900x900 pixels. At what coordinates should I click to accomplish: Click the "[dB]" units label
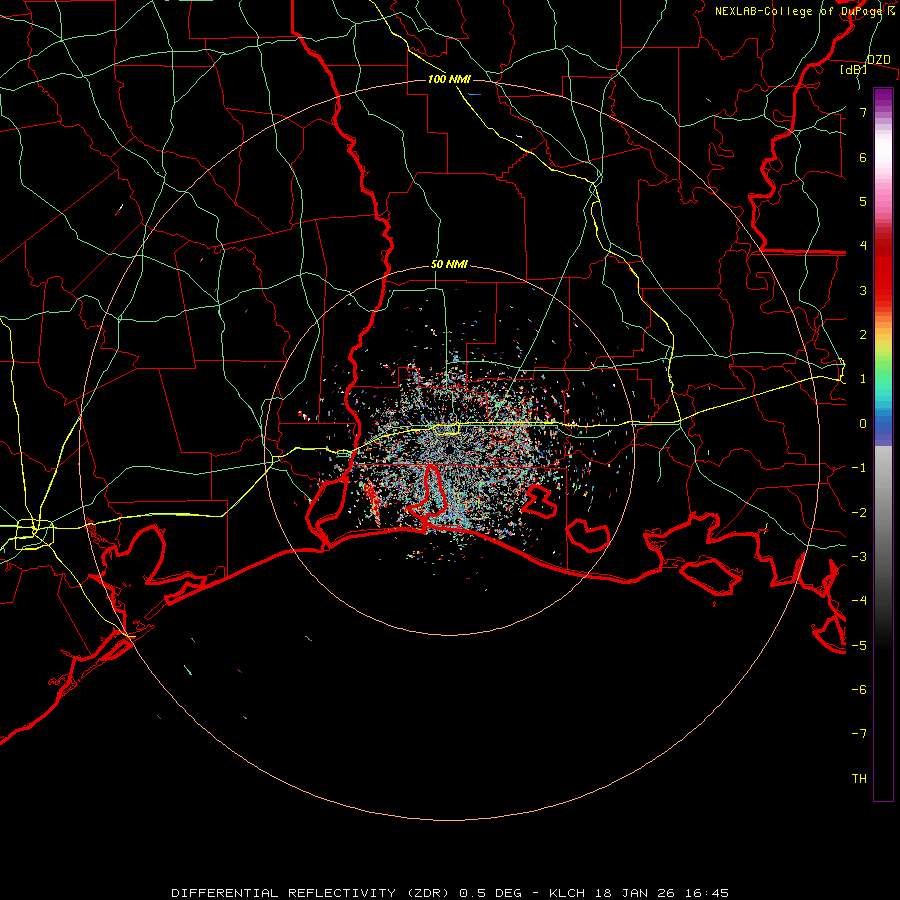(854, 69)
